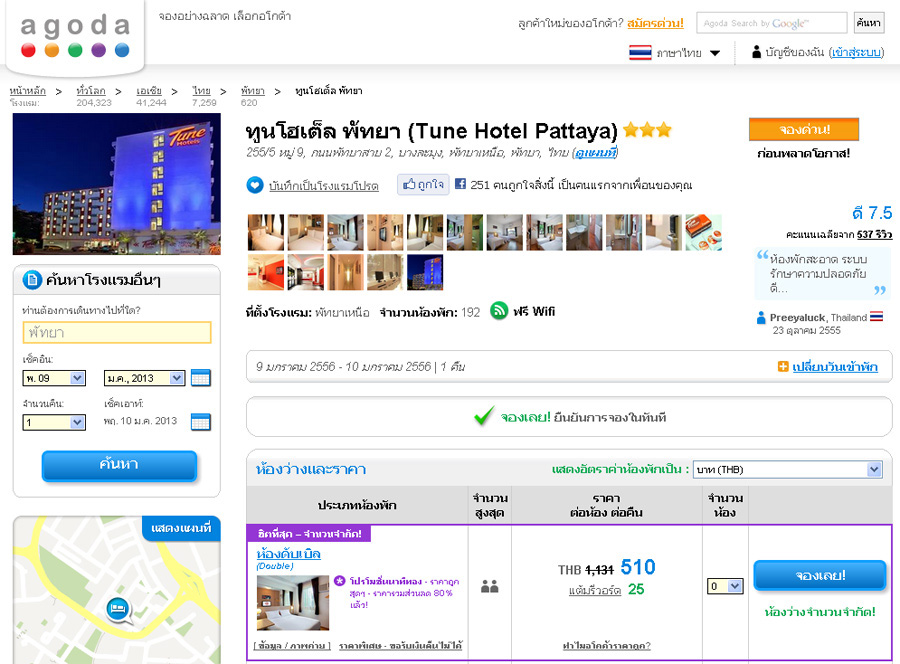
Task: Click the แต้มรีวอร์ด reward points link
Action: pos(595,591)
